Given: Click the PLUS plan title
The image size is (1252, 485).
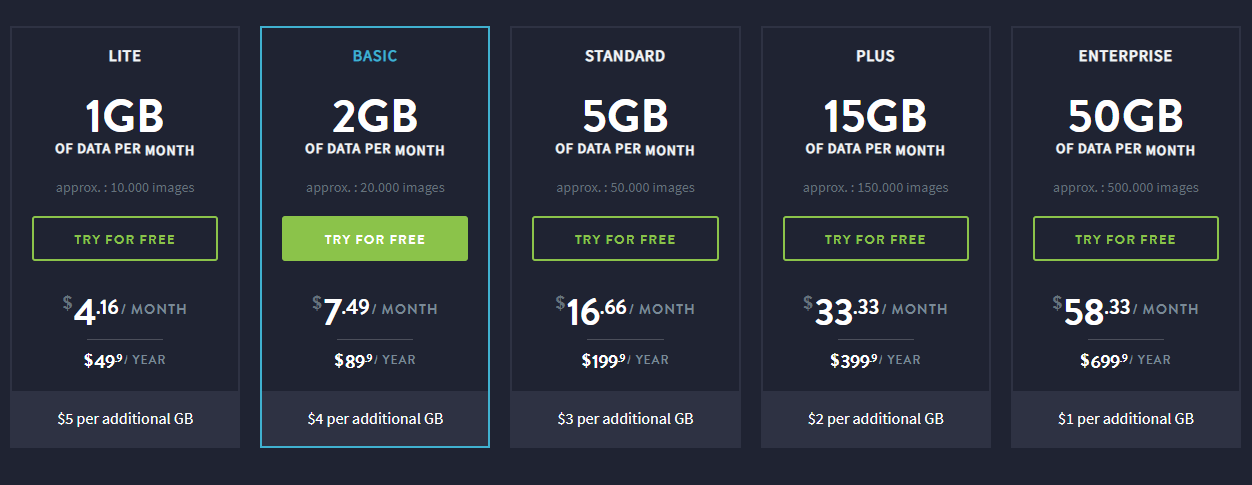Looking at the screenshot, I should point(875,56).
